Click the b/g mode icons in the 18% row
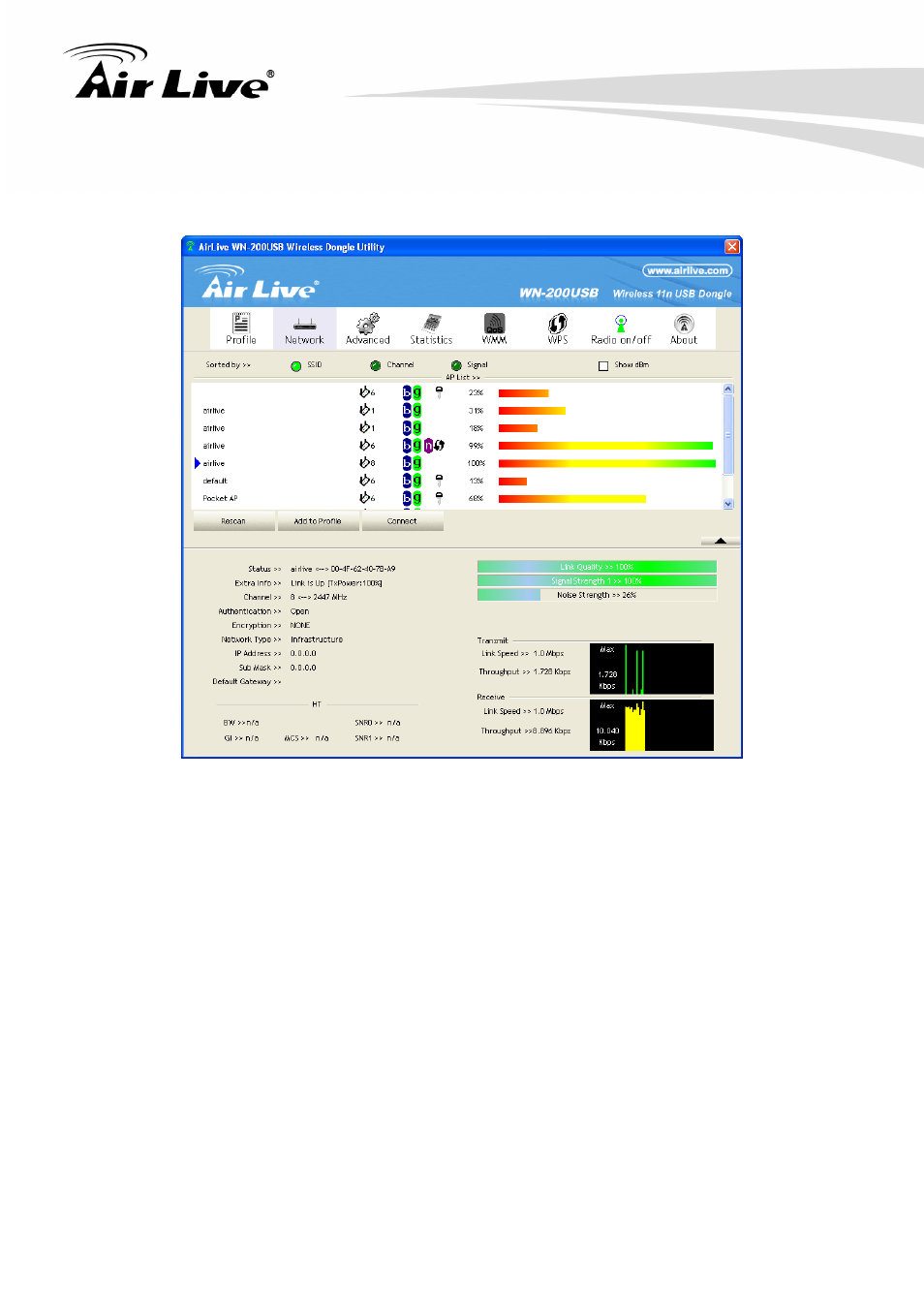This screenshot has width=924, height=1308. pos(412,427)
